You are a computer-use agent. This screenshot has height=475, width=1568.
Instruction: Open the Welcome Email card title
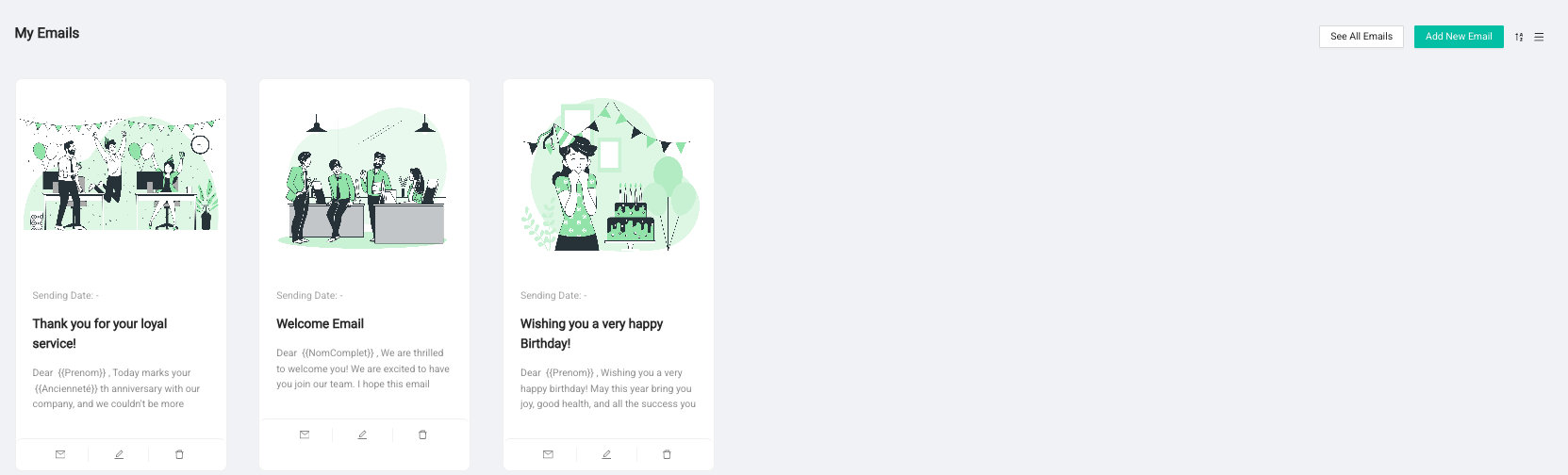coord(320,323)
